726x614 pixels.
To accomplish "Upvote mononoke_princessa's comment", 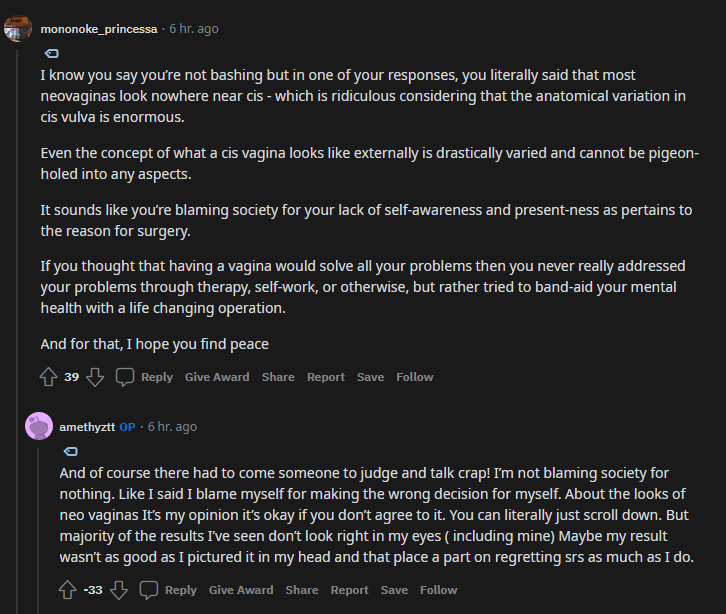I will 48,377.
